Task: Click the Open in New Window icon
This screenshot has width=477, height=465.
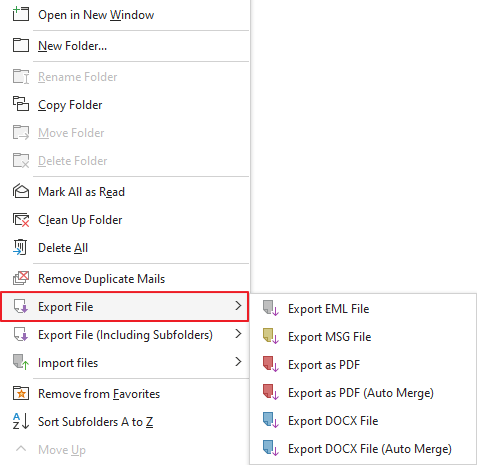Action: click(21, 14)
